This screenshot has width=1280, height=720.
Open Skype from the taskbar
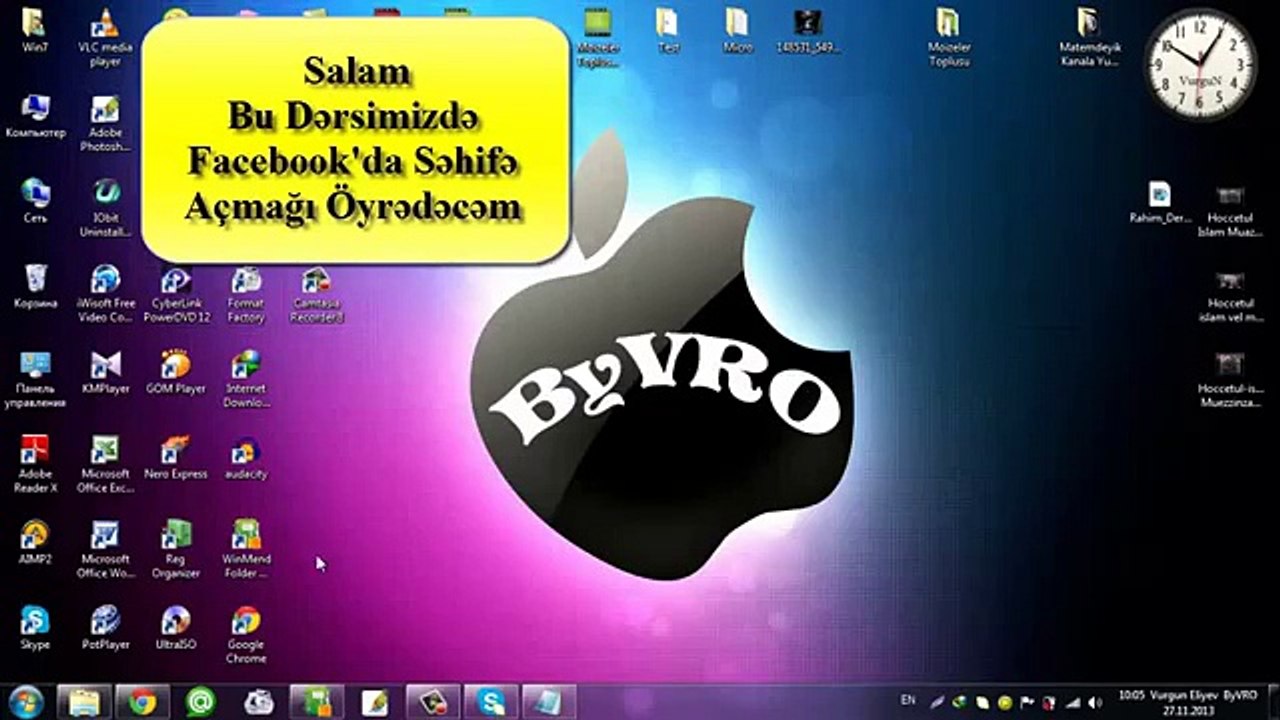(492, 702)
